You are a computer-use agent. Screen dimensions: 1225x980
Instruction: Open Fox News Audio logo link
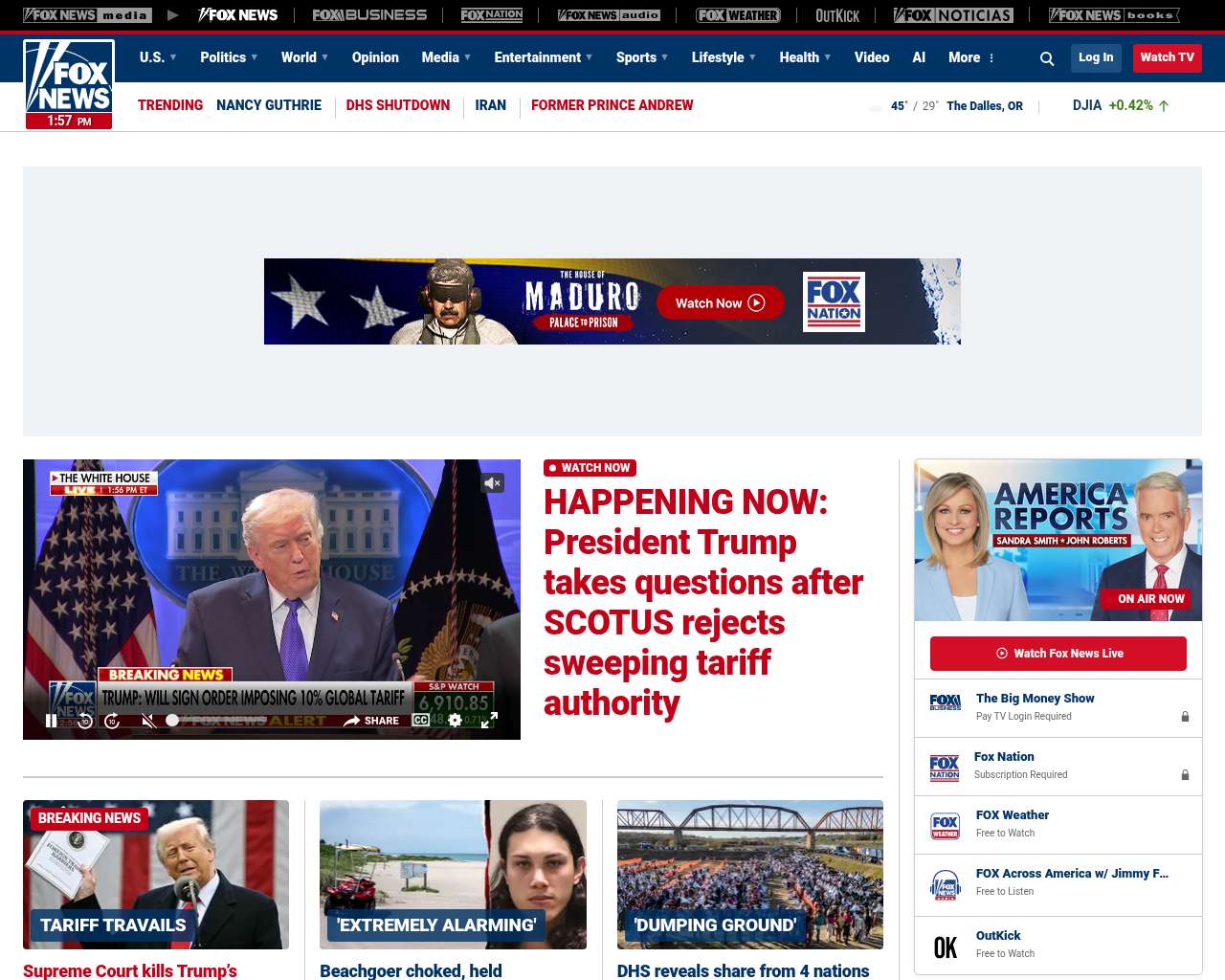(x=609, y=15)
